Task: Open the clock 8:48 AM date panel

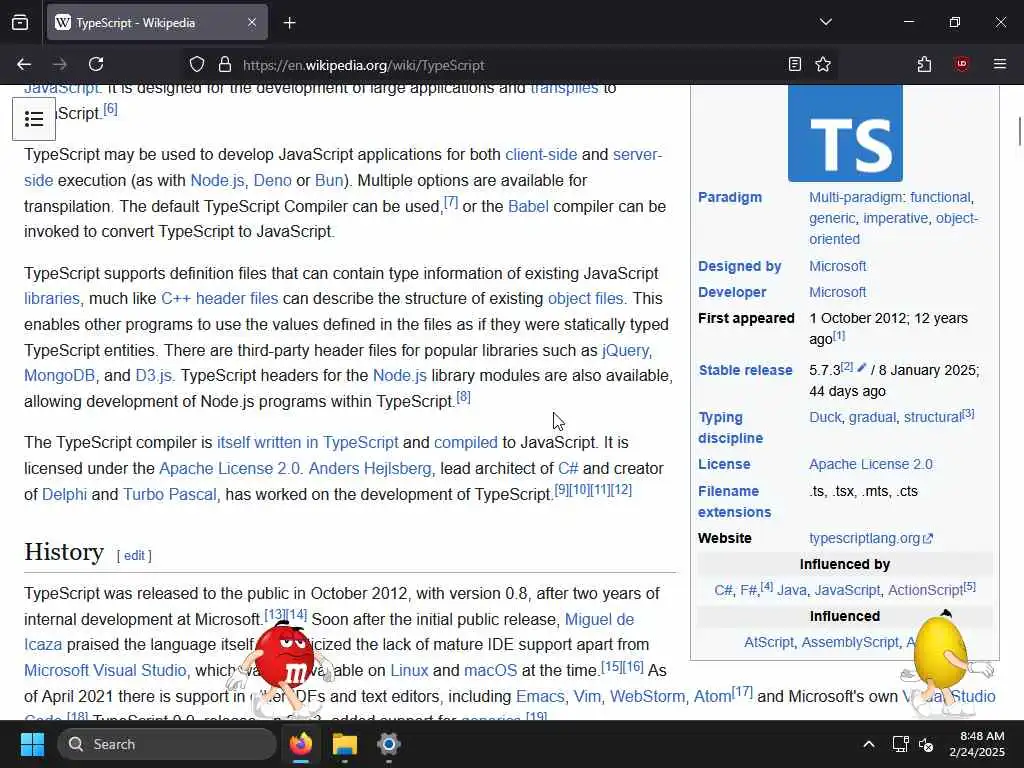Action: click(977, 744)
